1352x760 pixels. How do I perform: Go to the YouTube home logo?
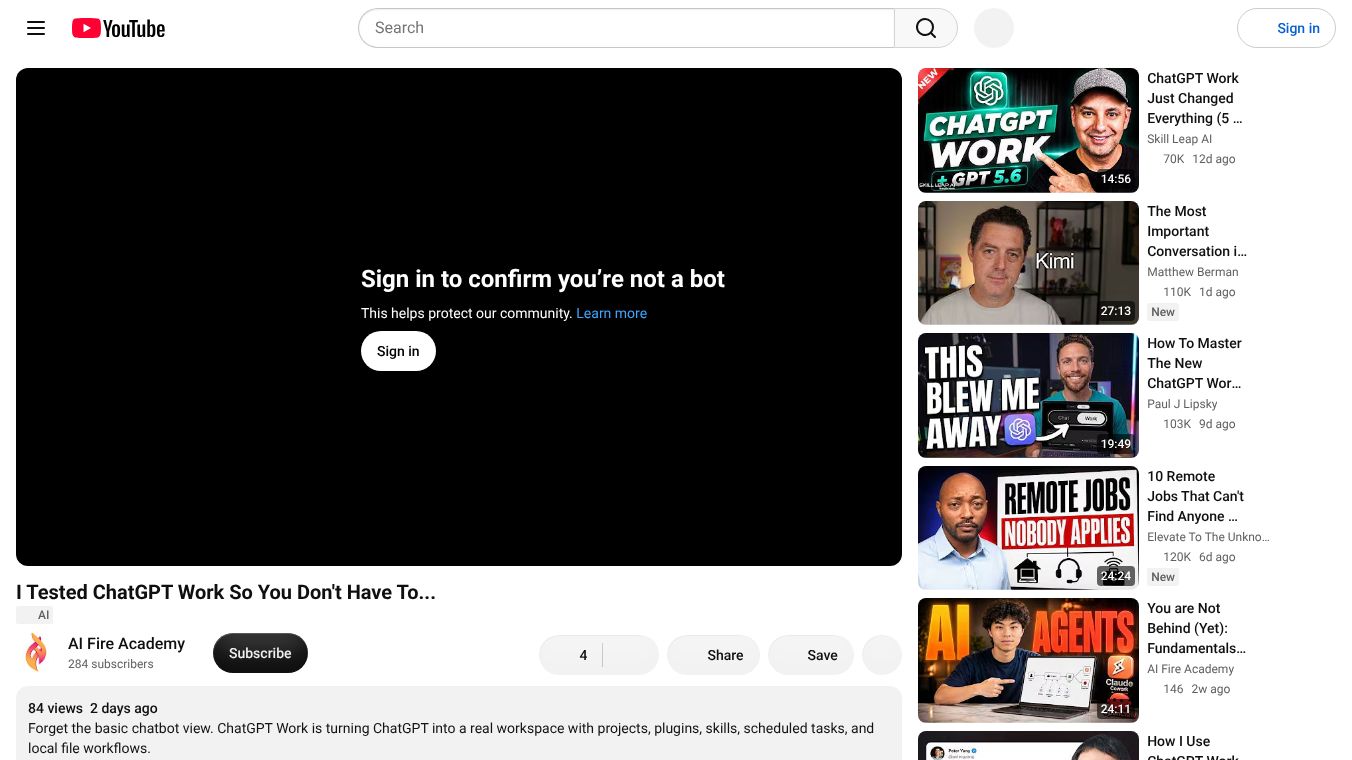click(118, 28)
